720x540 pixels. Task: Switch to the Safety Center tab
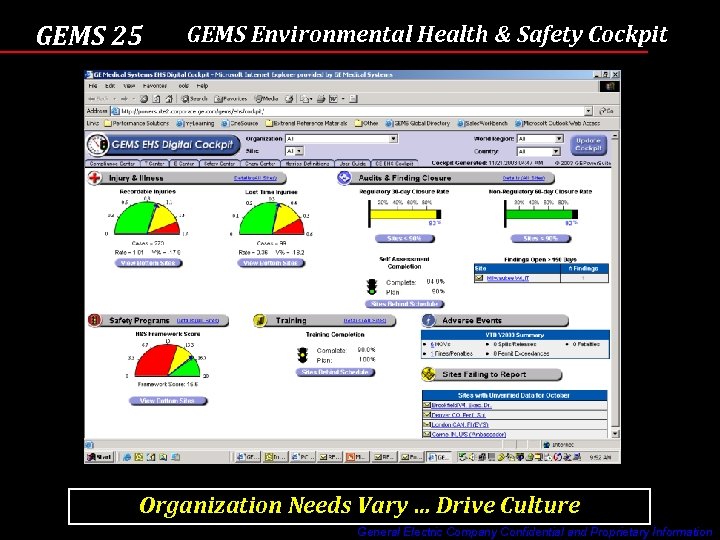(219, 163)
